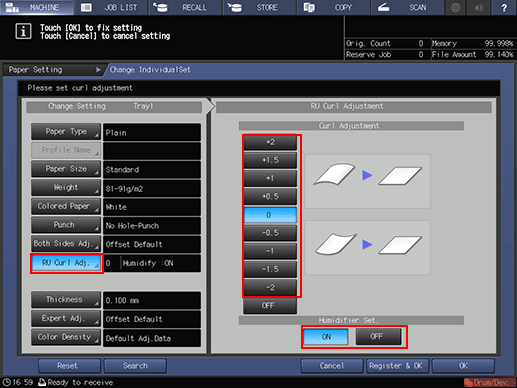This screenshot has width=517, height=388.
Task: Click the speaker sound icon in top bar
Action: [479, 7]
